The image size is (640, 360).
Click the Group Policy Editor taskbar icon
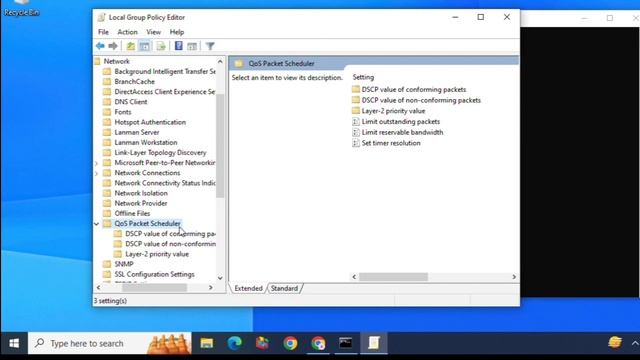pyautogui.click(x=373, y=343)
